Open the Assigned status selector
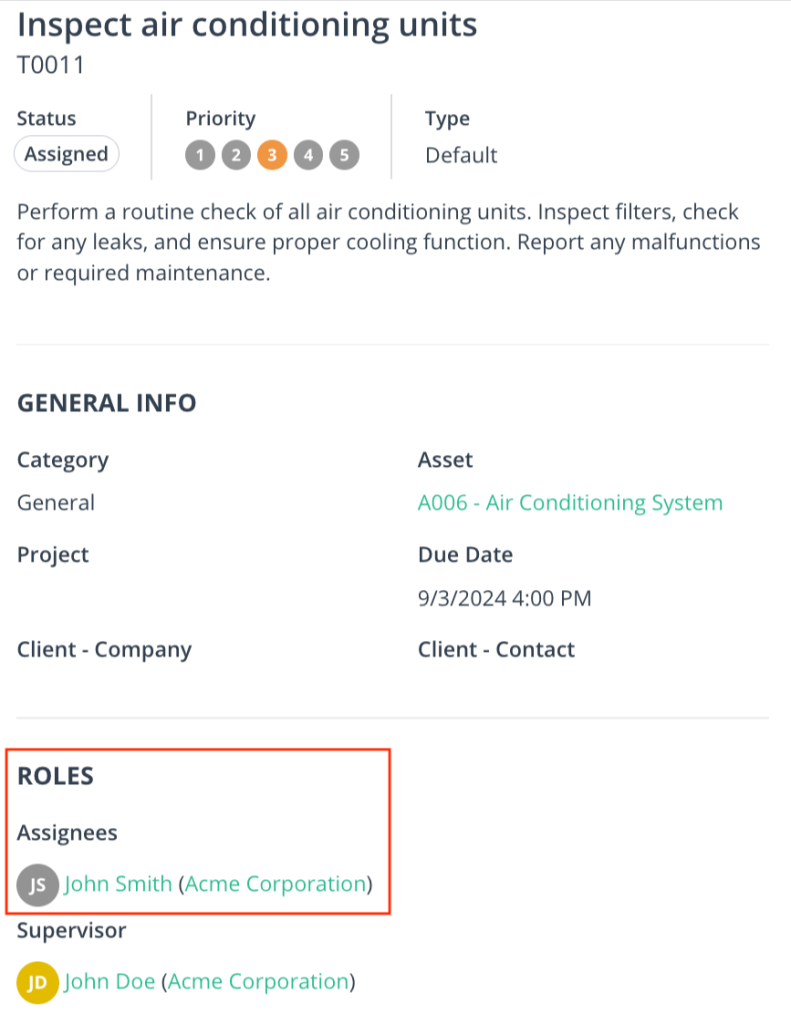The width and height of the screenshot is (791, 1024). [x=66, y=154]
